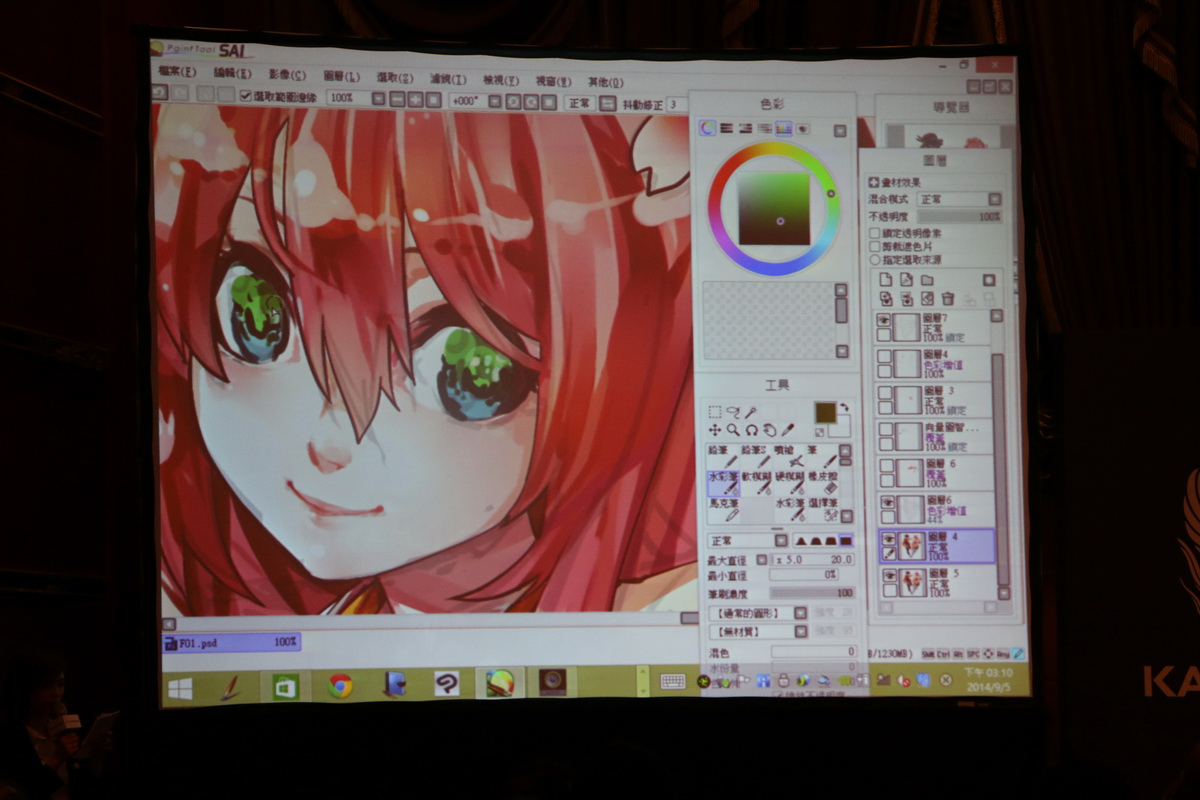Screen dimensions: 1200x800
Task: Open the 圖層(L) layer menu
Action: point(341,76)
